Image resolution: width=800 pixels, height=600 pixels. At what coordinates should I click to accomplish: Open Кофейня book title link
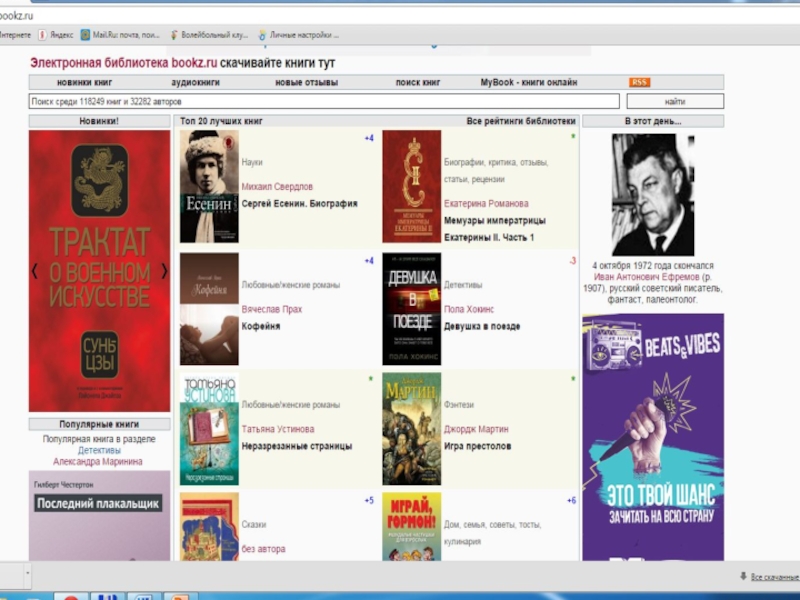[x=260, y=326]
